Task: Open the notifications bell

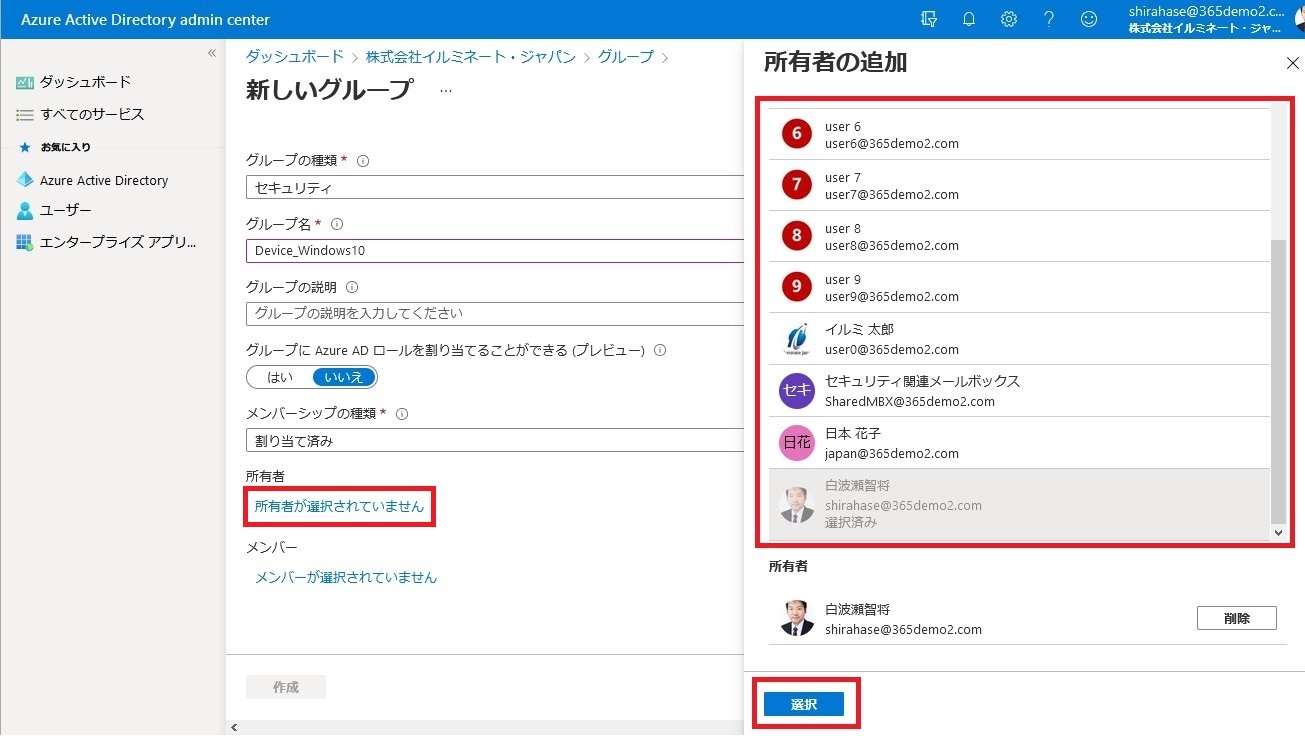Action: (969, 19)
